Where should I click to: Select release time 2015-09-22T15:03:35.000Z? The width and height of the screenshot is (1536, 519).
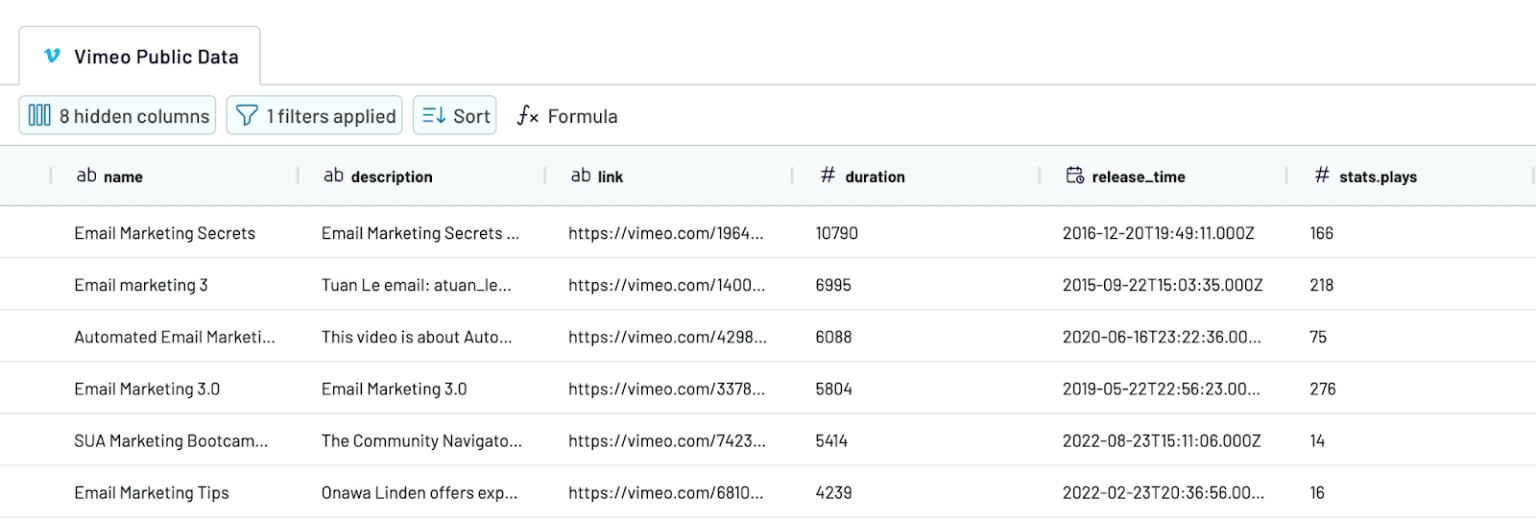1163,285
